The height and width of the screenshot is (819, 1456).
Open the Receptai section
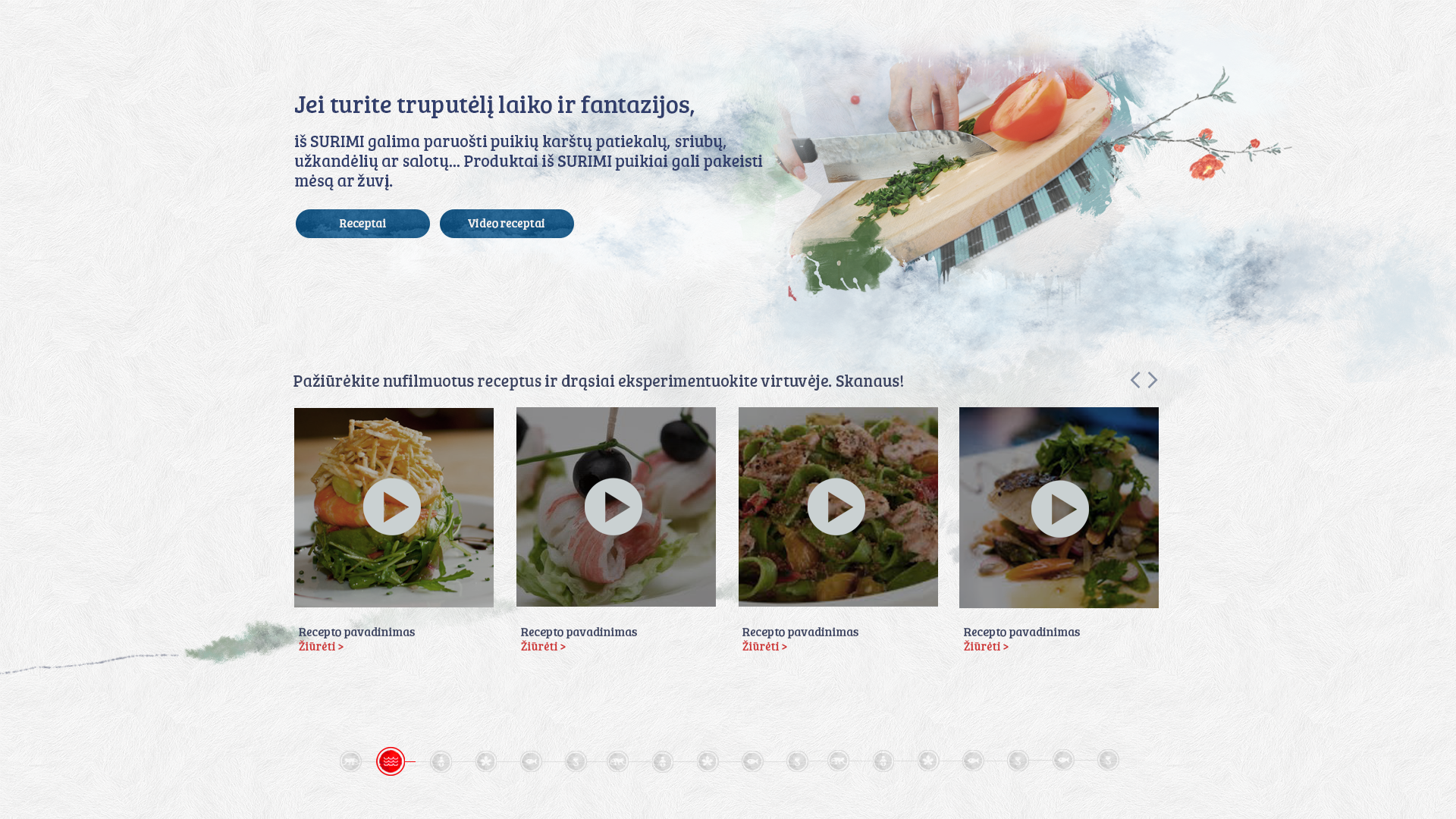362,224
